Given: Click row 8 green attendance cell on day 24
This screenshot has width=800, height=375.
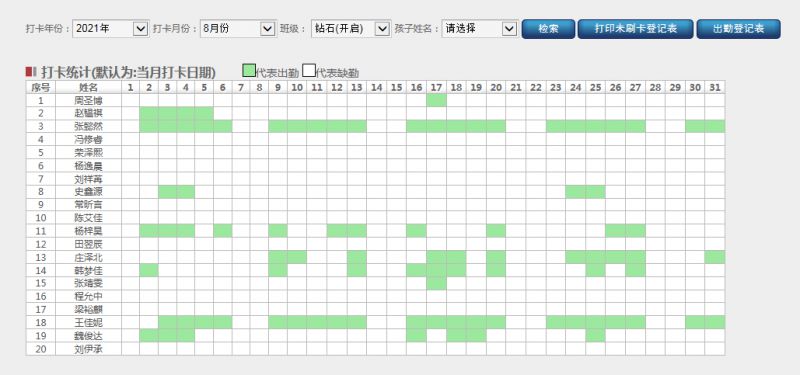Looking at the screenshot, I should 576,192.
